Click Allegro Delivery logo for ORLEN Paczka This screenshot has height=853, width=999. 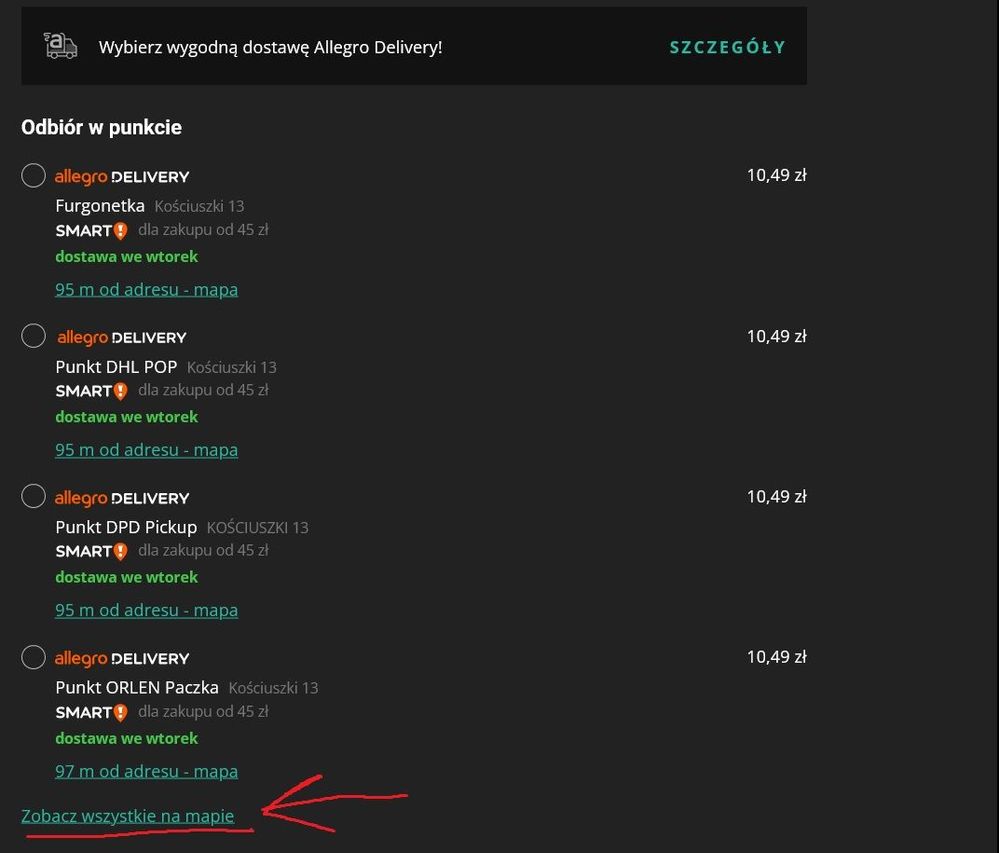122,659
